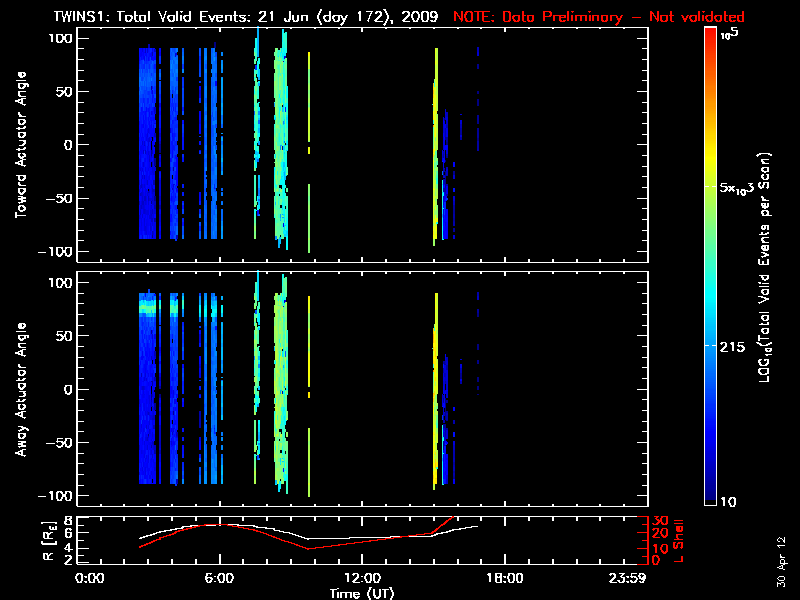
Task: Click the 0:00 time tick label
Action: click(90, 578)
